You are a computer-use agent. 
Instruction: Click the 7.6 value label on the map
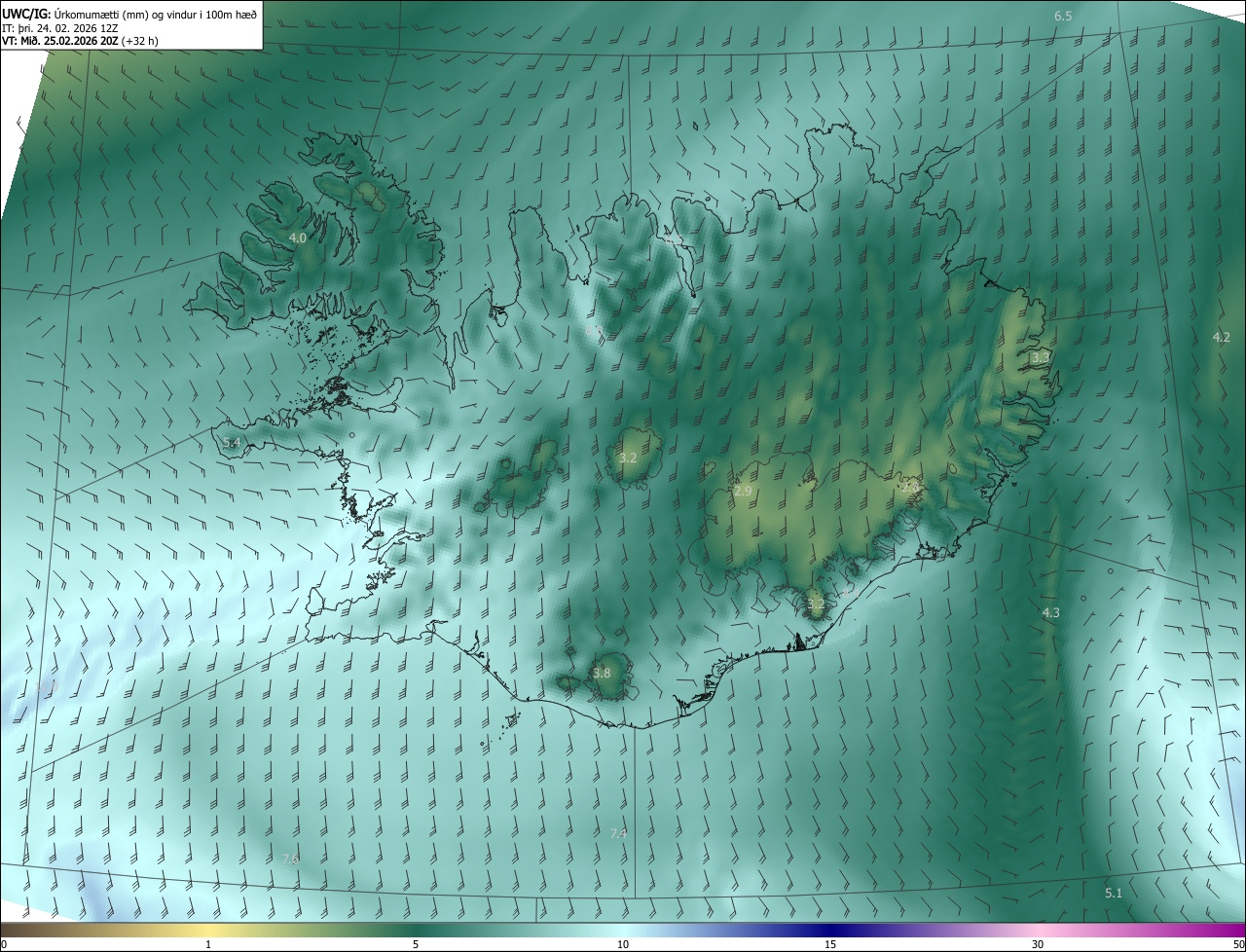tap(290, 859)
